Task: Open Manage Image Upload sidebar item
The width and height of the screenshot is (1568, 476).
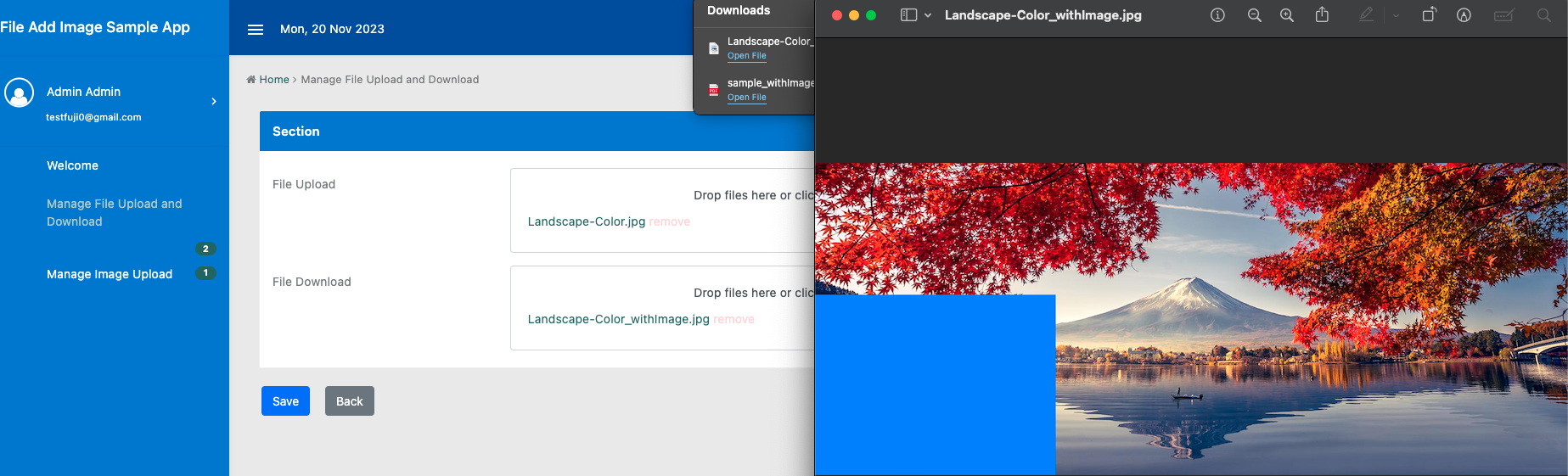Action: (x=110, y=274)
